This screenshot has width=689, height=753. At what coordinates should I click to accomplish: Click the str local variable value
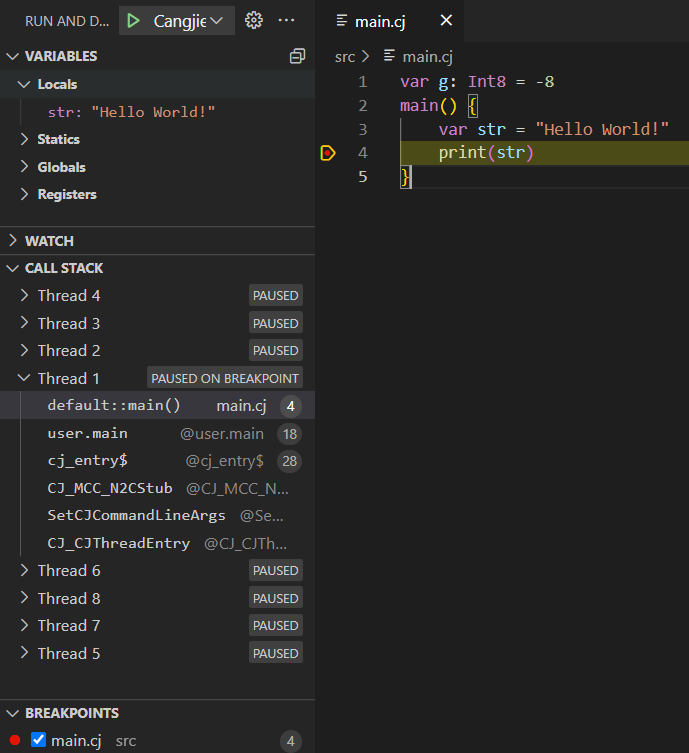pos(153,112)
